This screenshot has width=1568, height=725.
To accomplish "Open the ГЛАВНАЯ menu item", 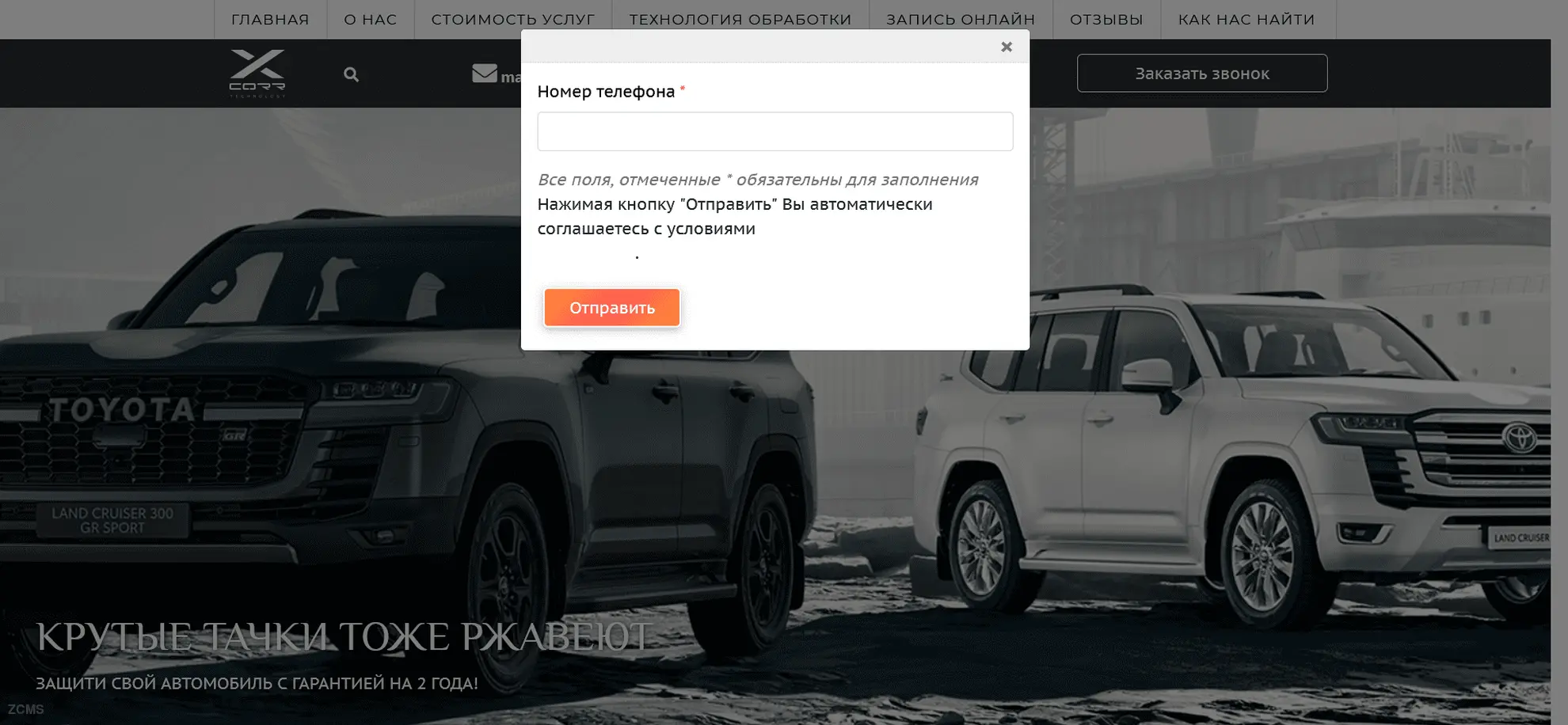I will pos(270,19).
